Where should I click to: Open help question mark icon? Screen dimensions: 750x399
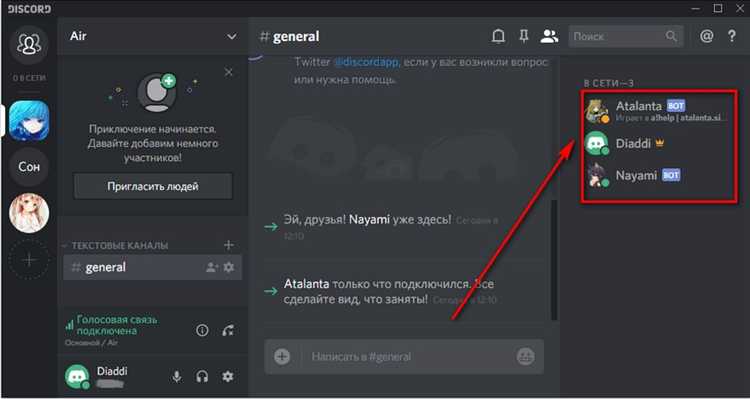(732, 36)
